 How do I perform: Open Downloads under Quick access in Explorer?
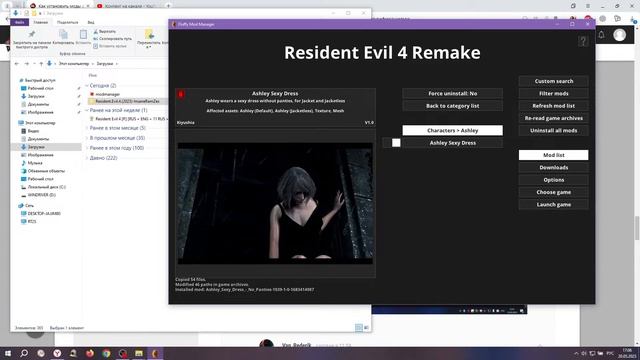(x=36, y=96)
